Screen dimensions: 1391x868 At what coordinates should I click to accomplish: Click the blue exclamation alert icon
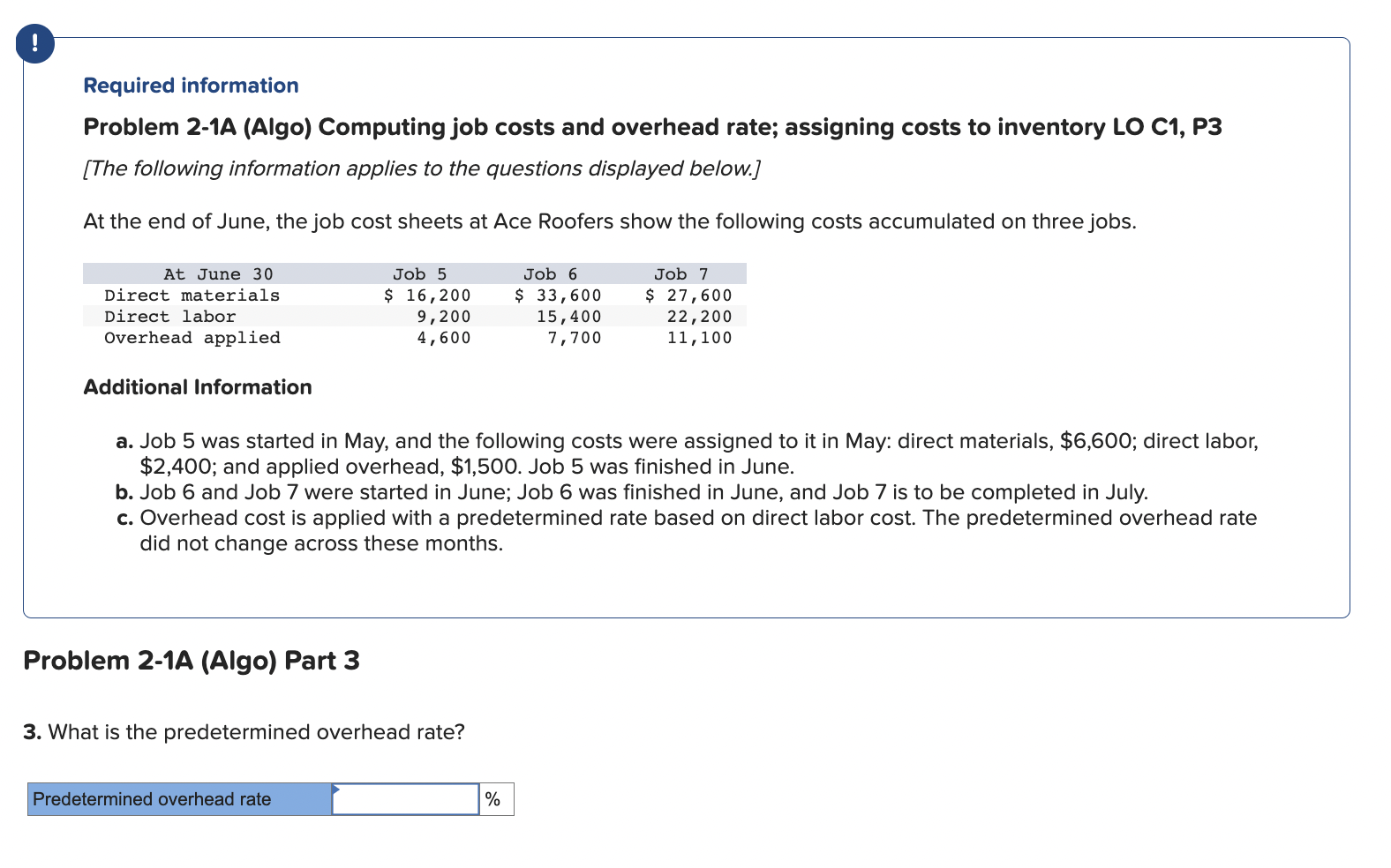point(34,42)
